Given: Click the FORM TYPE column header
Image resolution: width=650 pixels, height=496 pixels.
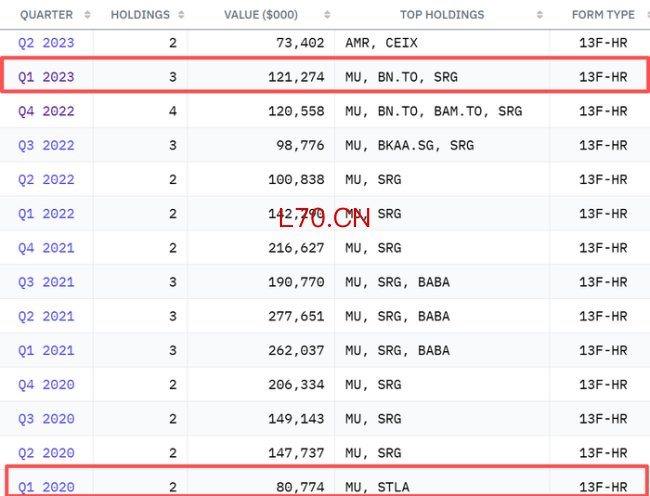Looking at the screenshot, I should pyautogui.click(x=603, y=15).
